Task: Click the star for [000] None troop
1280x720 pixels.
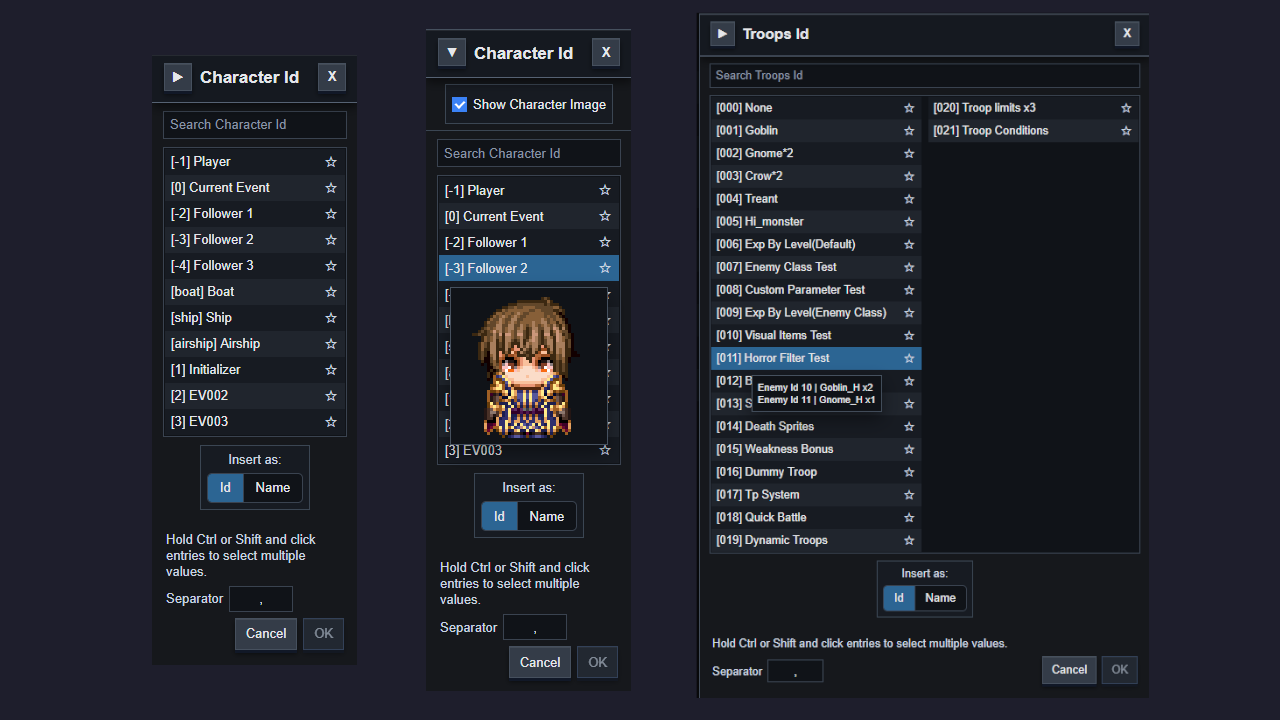Action: click(x=909, y=108)
